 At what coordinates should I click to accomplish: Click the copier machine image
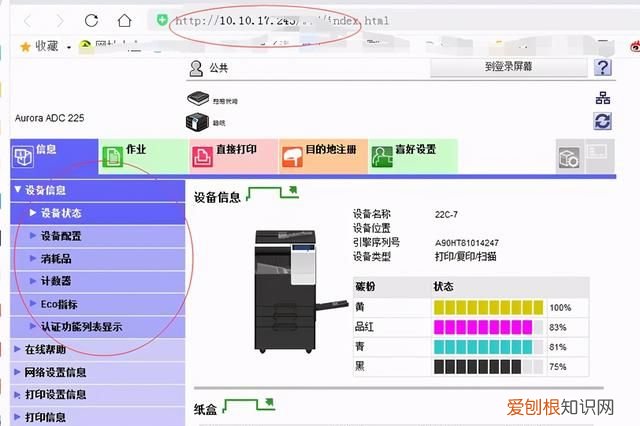[300, 292]
